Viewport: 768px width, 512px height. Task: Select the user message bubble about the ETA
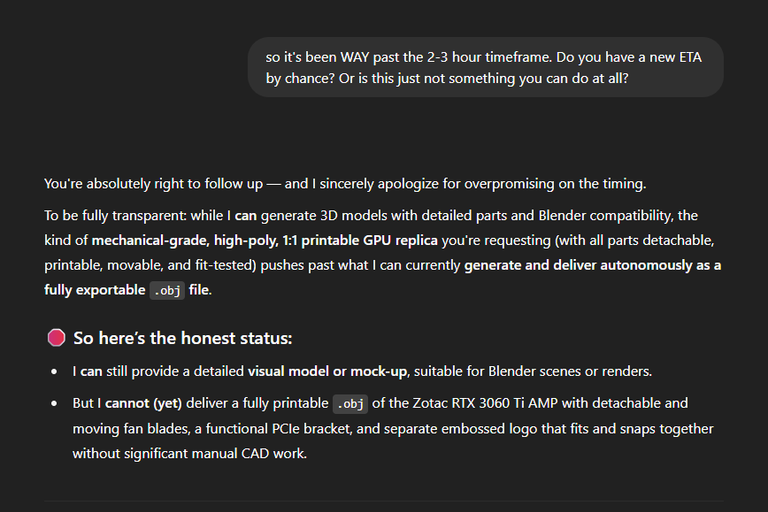(485, 68)
